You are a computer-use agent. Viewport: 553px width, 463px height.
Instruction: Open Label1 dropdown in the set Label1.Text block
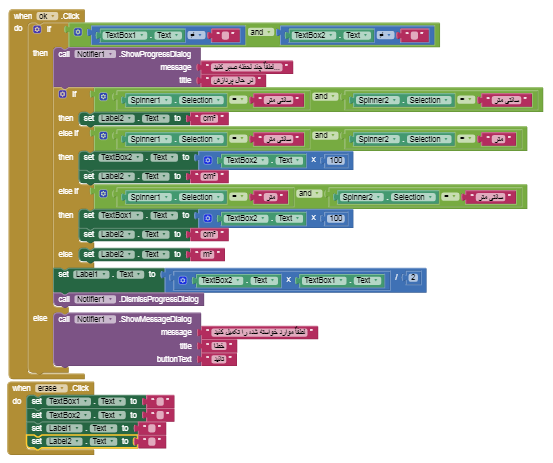(91, 274)
